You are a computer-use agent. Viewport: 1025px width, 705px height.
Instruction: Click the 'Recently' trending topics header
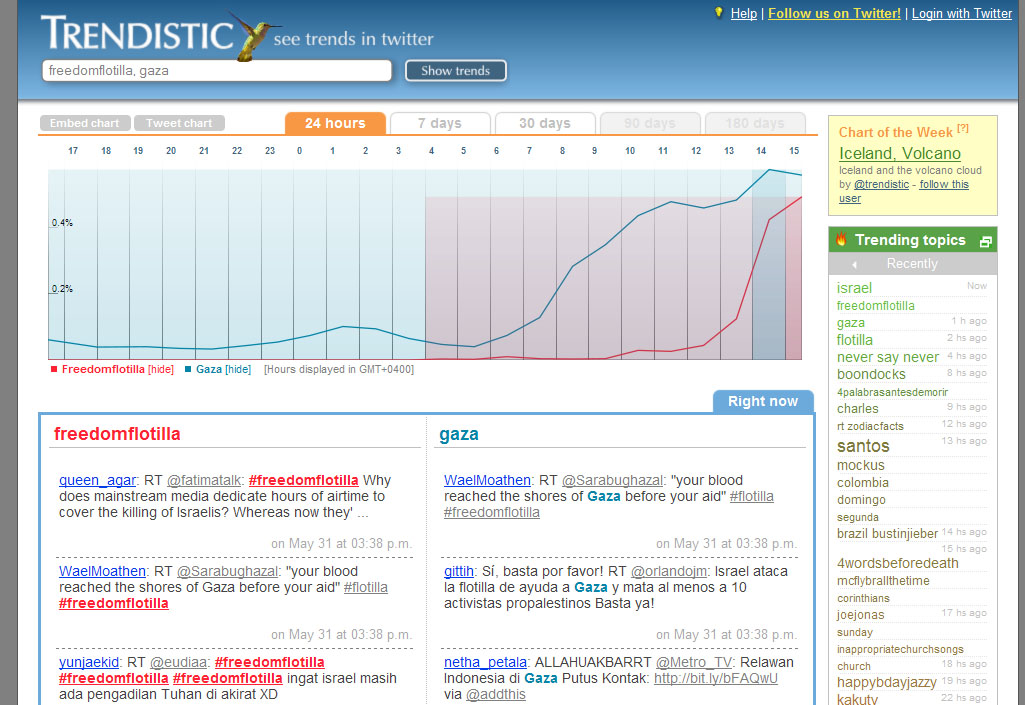tap(912, 264)
